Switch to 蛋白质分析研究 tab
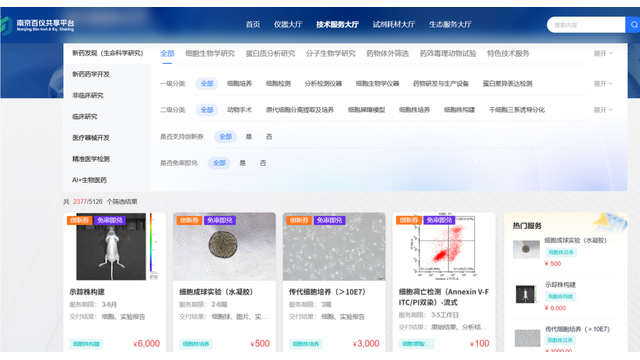Image resolution: width=640 pixels, height=360 pixels. point(270,53)
